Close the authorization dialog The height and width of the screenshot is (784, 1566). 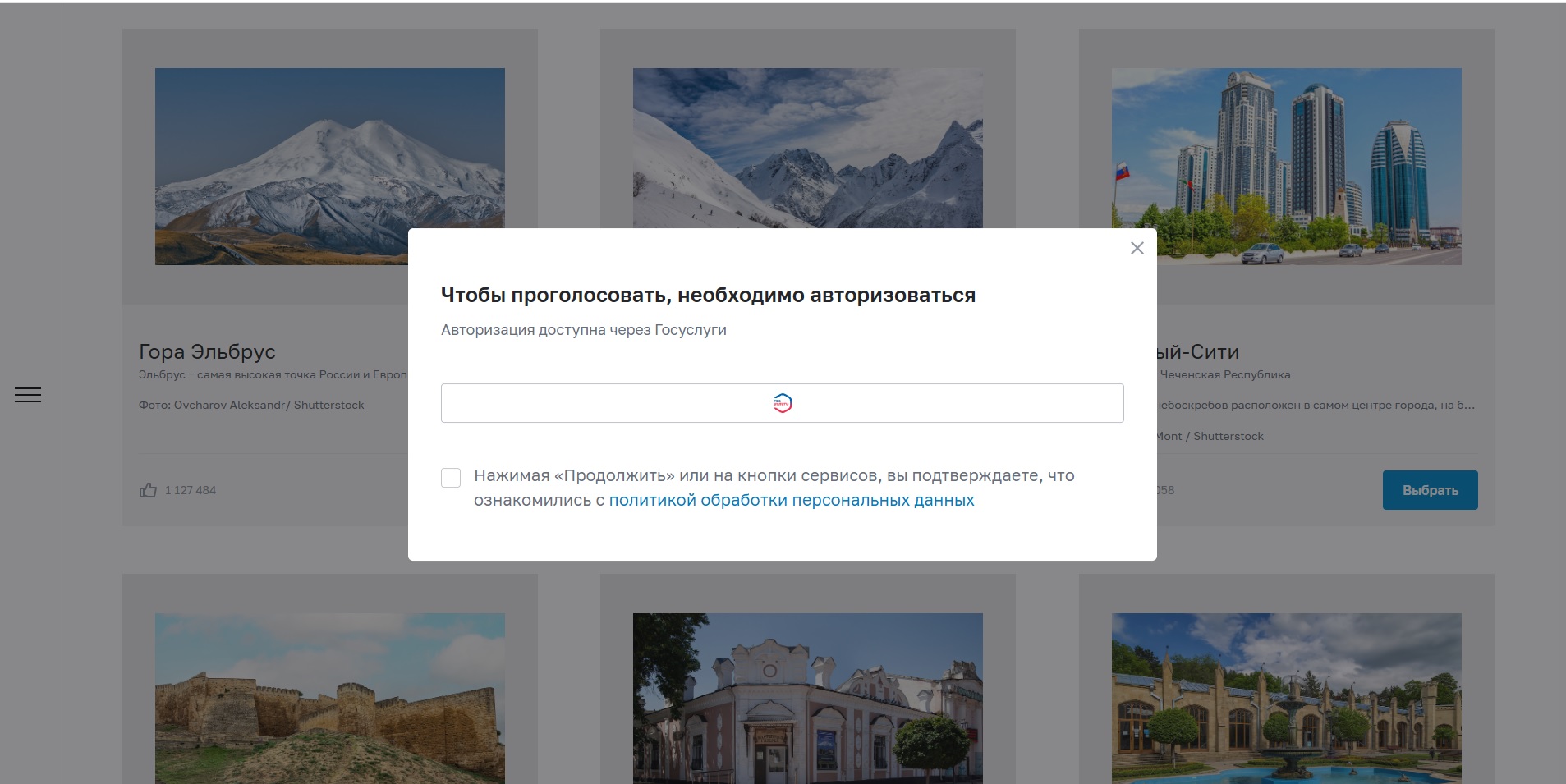[x=1137, y=248]
